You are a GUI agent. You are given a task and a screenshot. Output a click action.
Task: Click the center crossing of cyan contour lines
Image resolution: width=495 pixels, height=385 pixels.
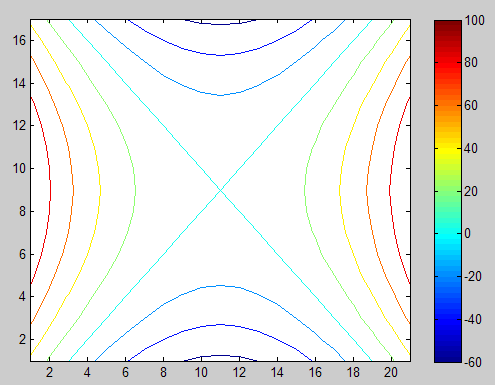[x=220, y=190]
